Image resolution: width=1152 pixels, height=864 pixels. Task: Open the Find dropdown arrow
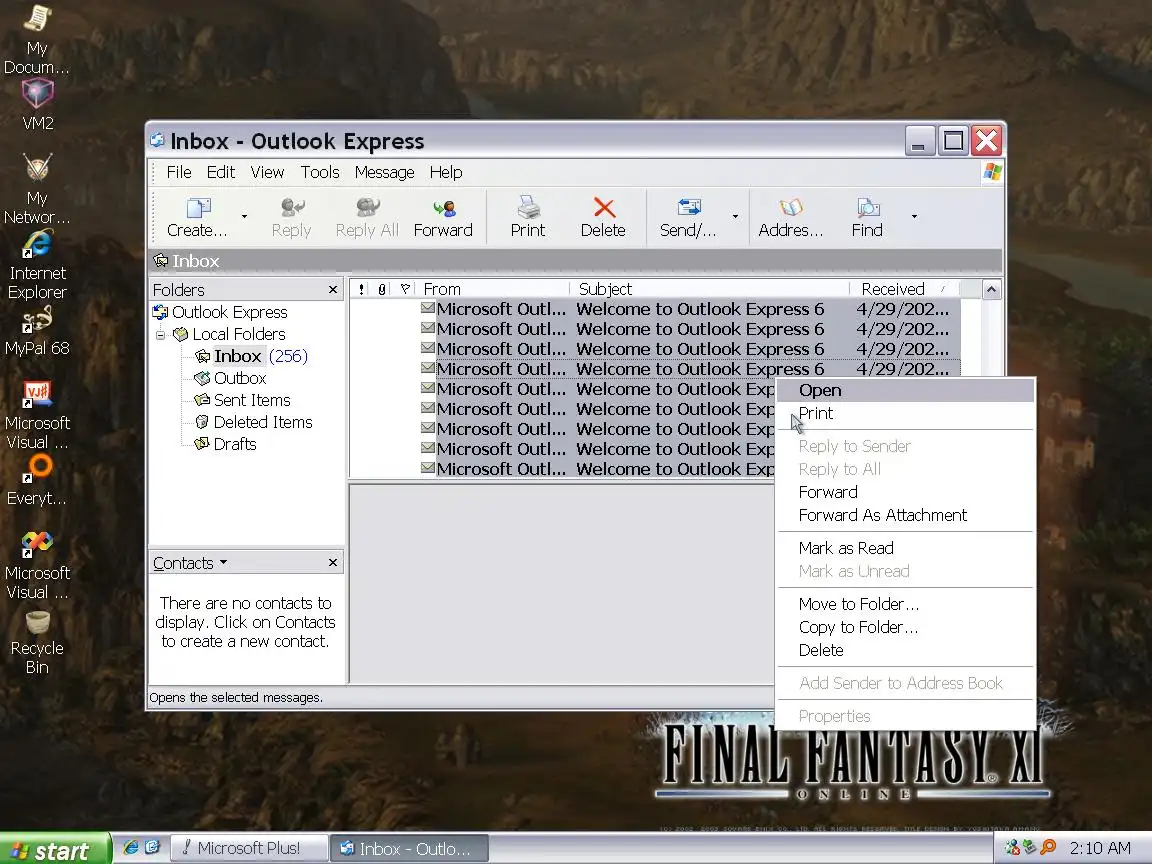[x=914, y=217]
